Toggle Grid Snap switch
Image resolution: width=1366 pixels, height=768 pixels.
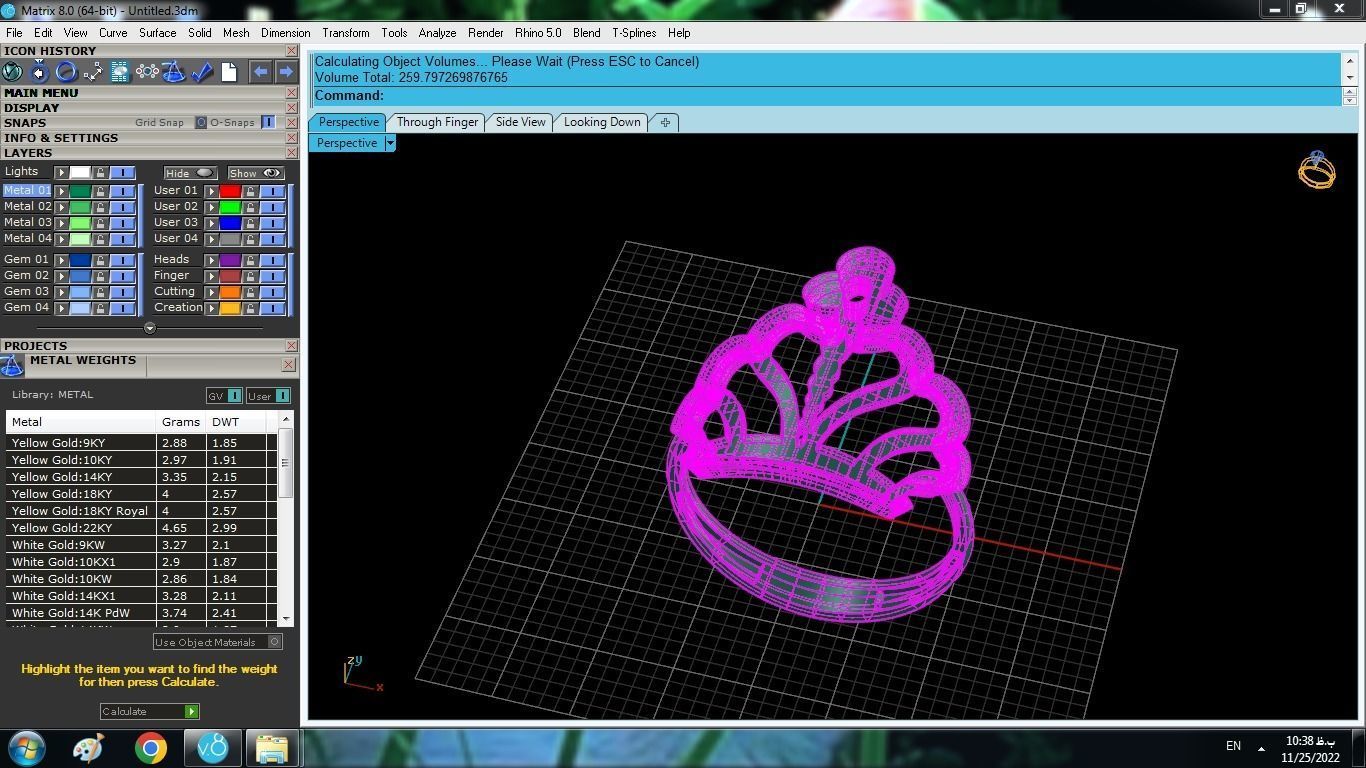200,123
